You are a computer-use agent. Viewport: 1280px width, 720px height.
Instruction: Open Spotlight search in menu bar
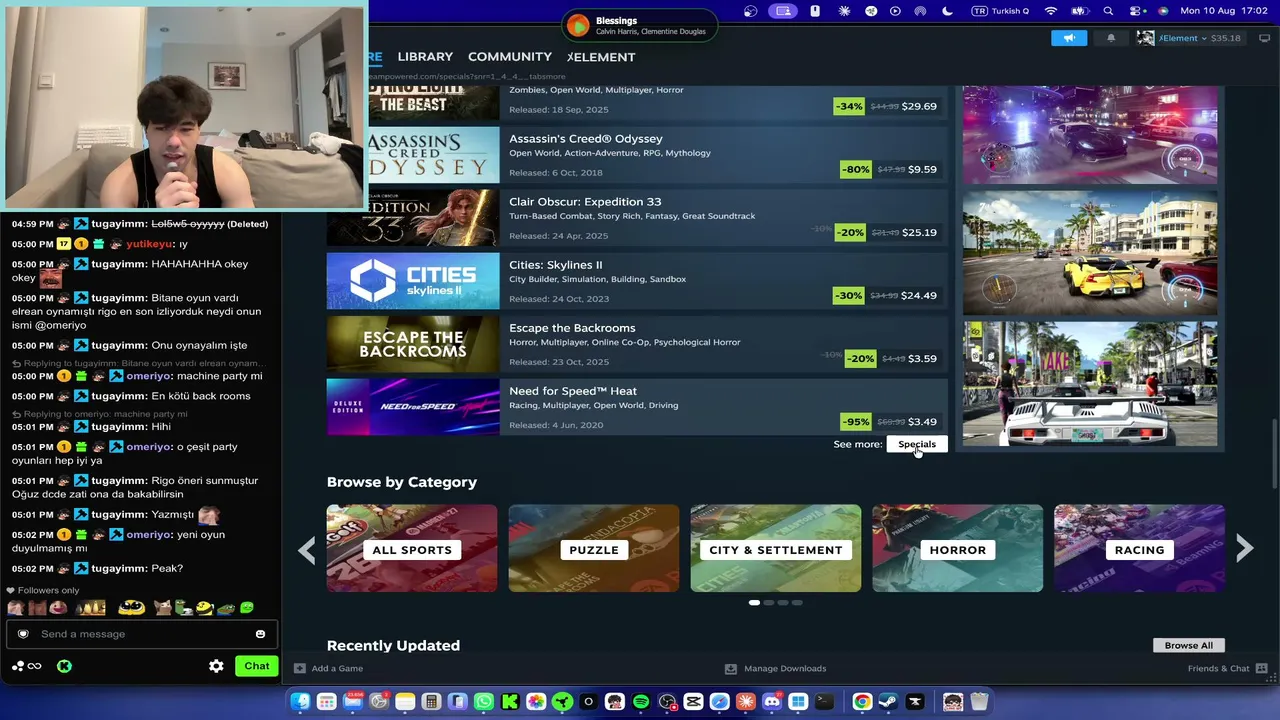[x=1108, y=11]
